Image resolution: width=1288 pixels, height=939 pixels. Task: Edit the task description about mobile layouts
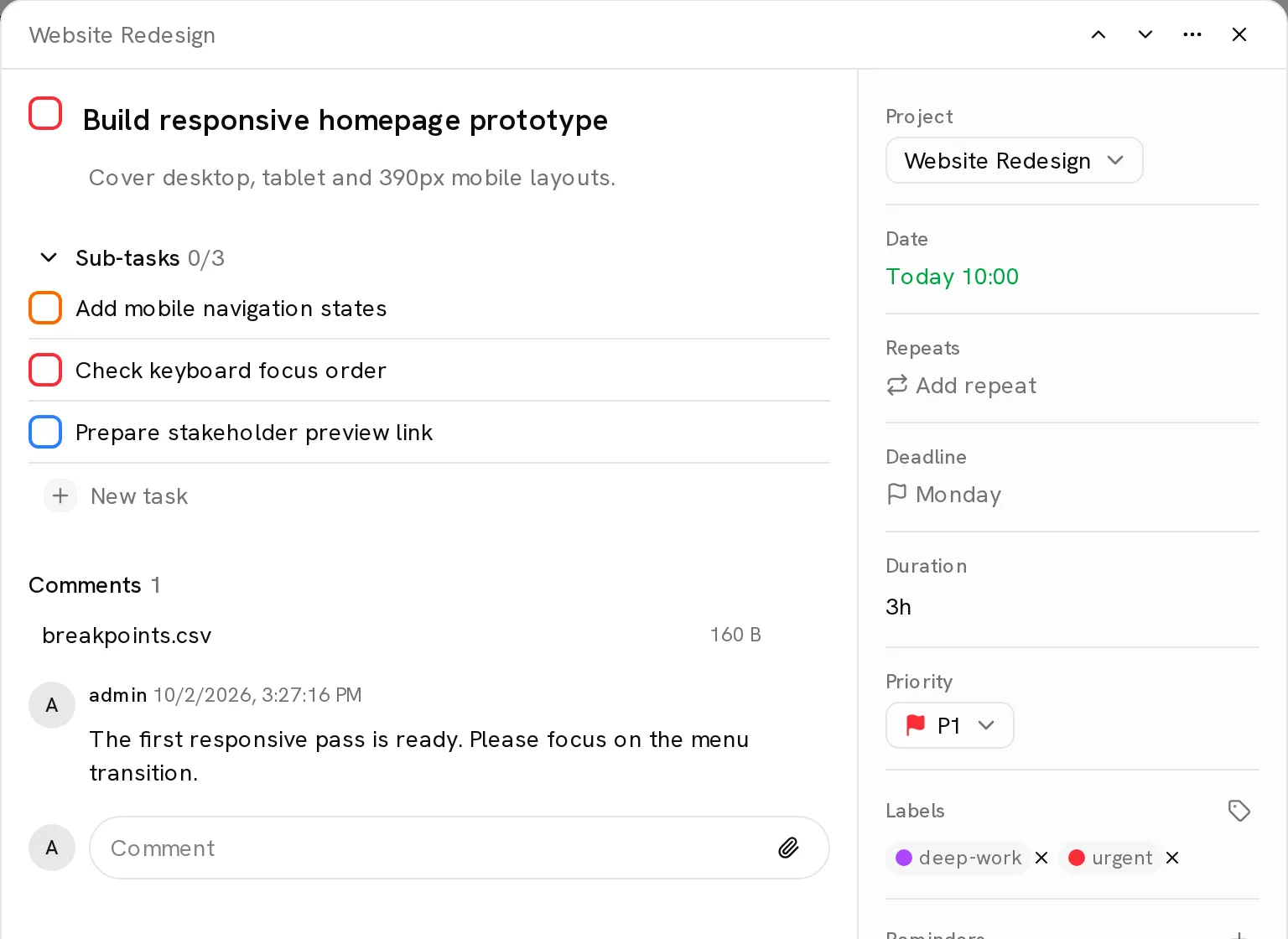[x=352, y=178]
